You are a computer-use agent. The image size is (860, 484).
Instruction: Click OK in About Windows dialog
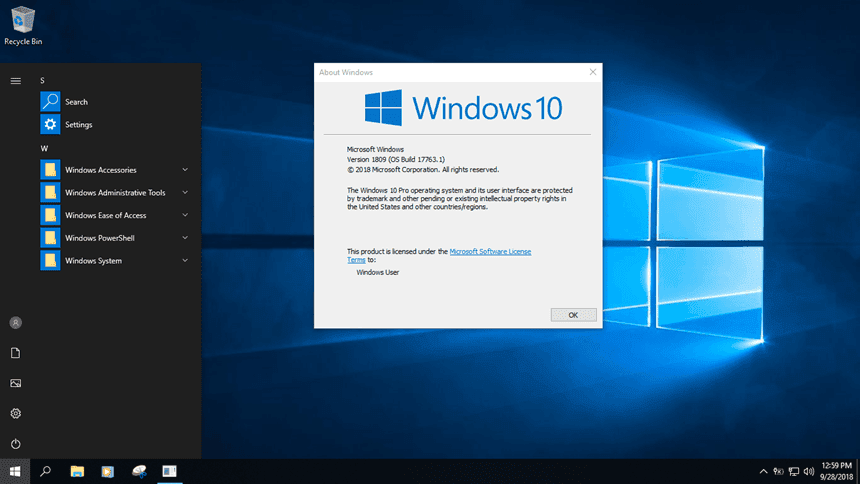point(573,315)
